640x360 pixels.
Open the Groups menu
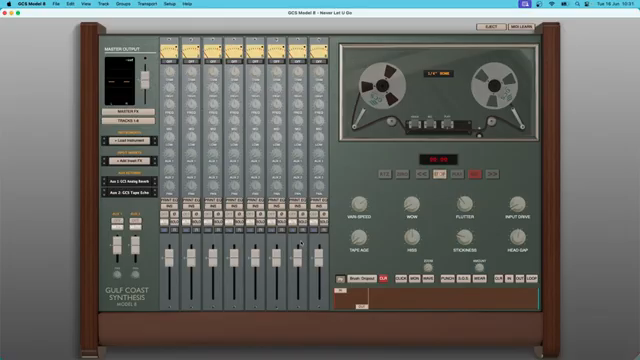[123, 4]
